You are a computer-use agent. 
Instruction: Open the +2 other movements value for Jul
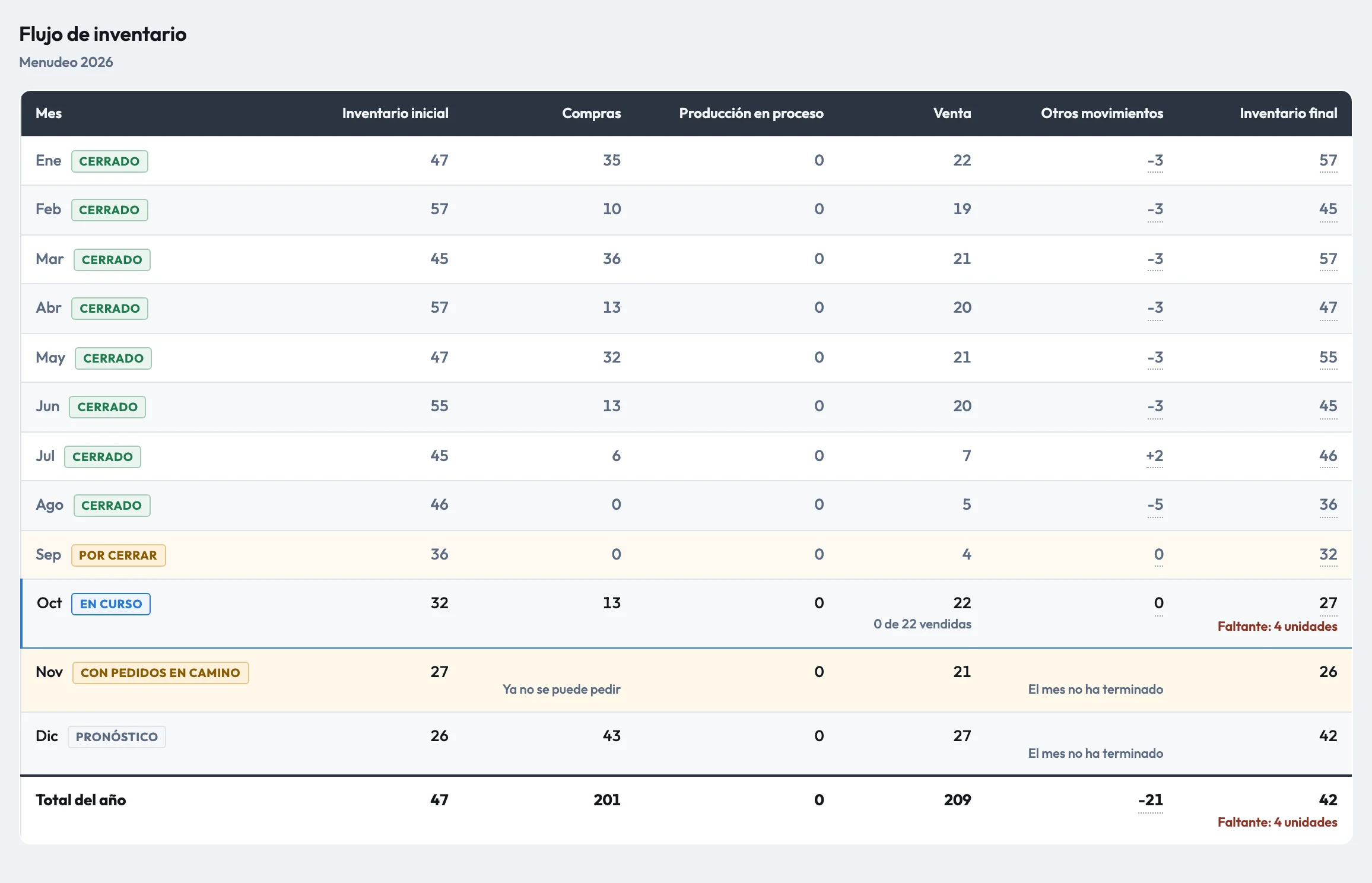tap(1154, 456)
